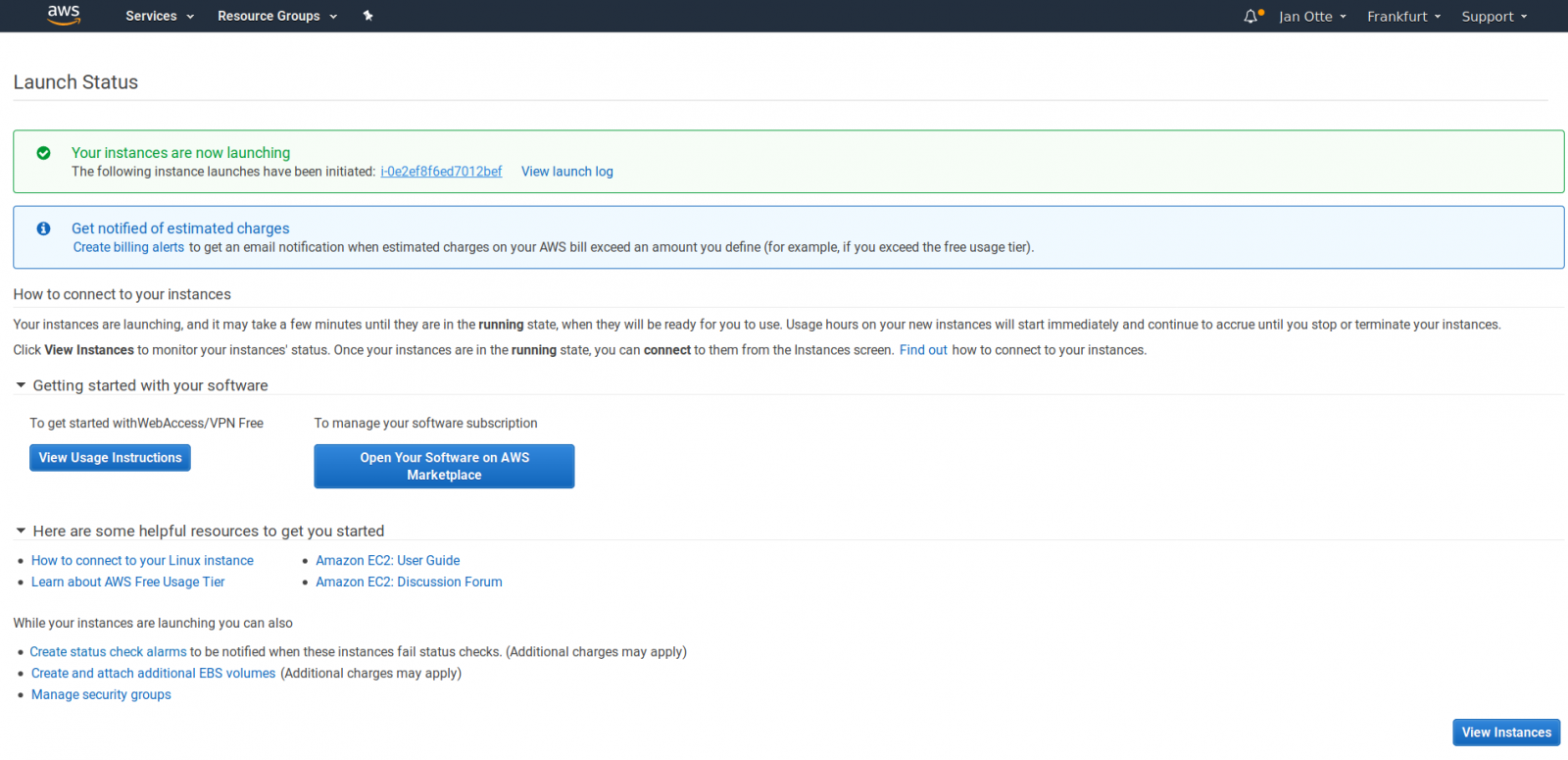
Task: Click the pin shortcut icon in navbar
Action: point(368,16)
